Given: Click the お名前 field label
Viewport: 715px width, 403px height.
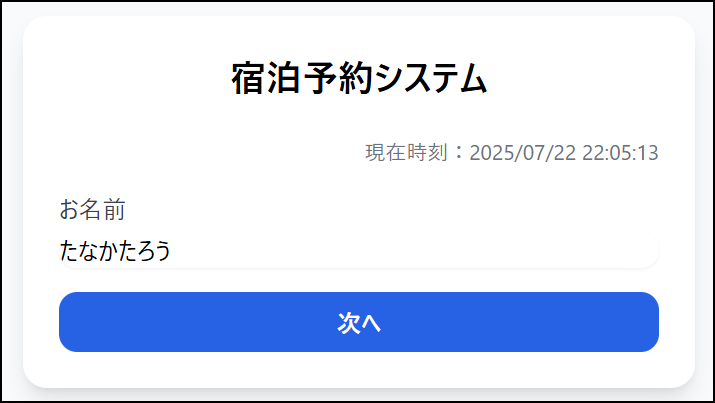Looking at the screenshot, I should [x=92, y=210].
